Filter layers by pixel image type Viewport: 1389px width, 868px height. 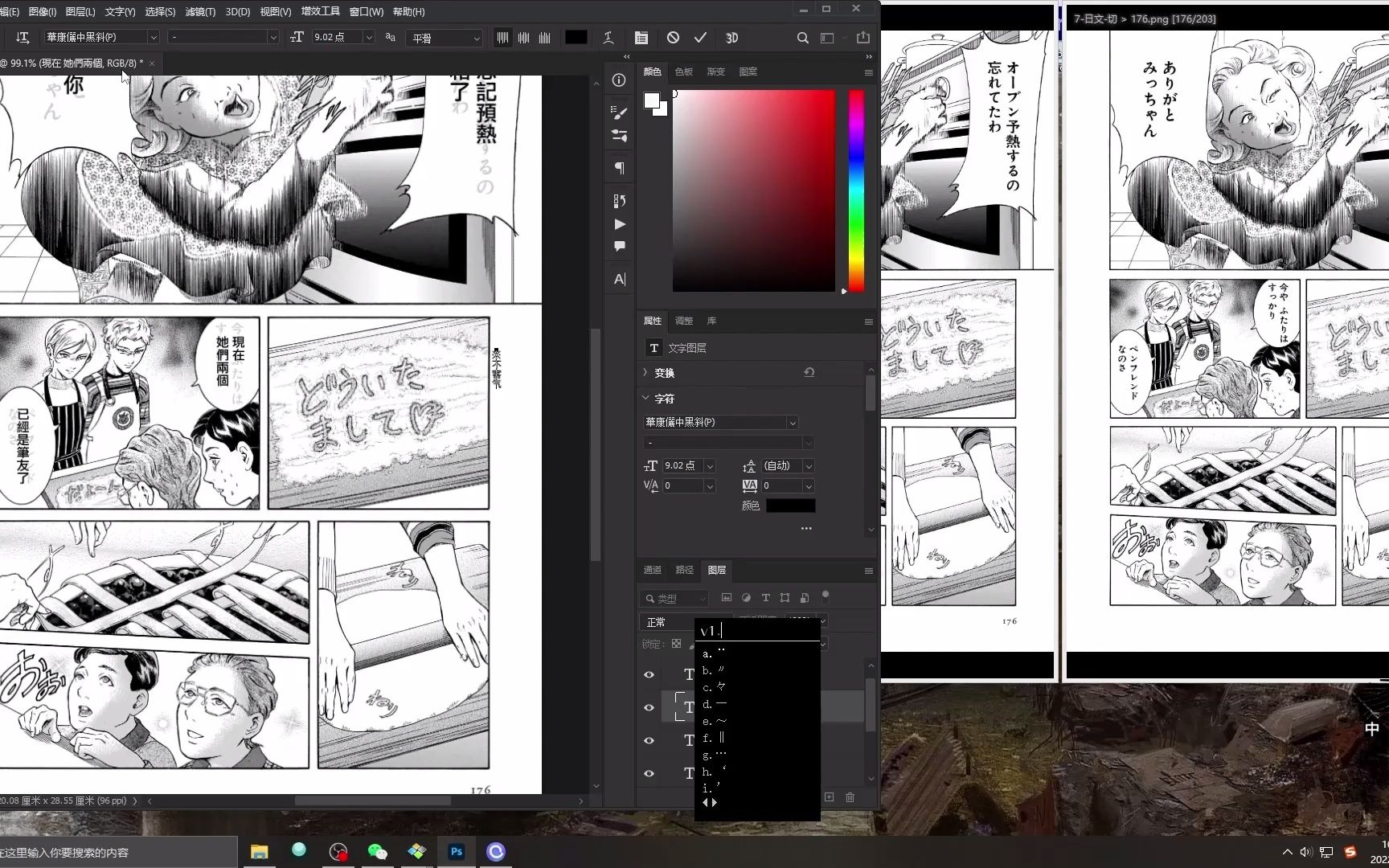click(x=727, y=598)
